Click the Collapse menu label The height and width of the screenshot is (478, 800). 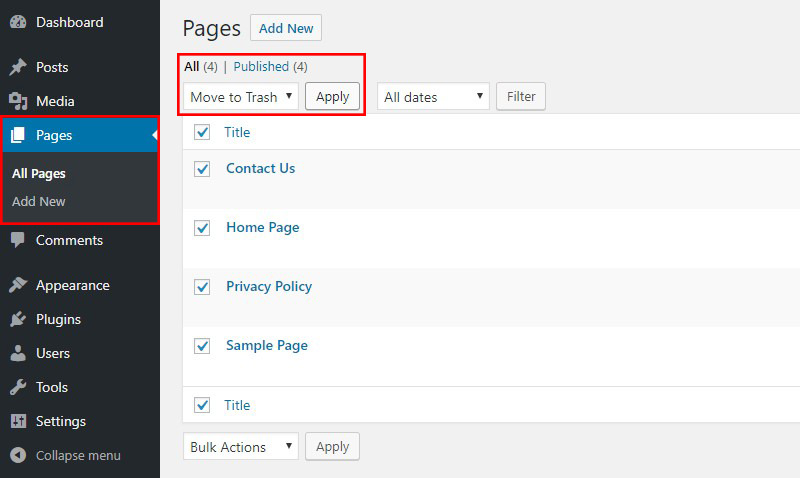(78, 455)
